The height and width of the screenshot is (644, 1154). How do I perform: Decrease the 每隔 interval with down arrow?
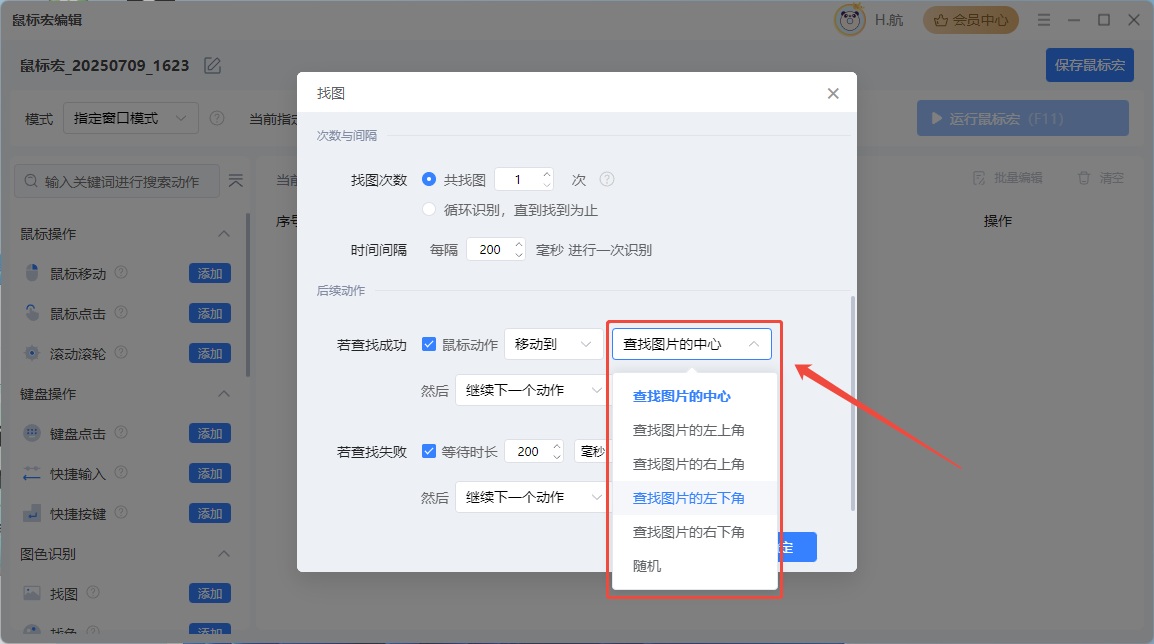tap(519, 255)
